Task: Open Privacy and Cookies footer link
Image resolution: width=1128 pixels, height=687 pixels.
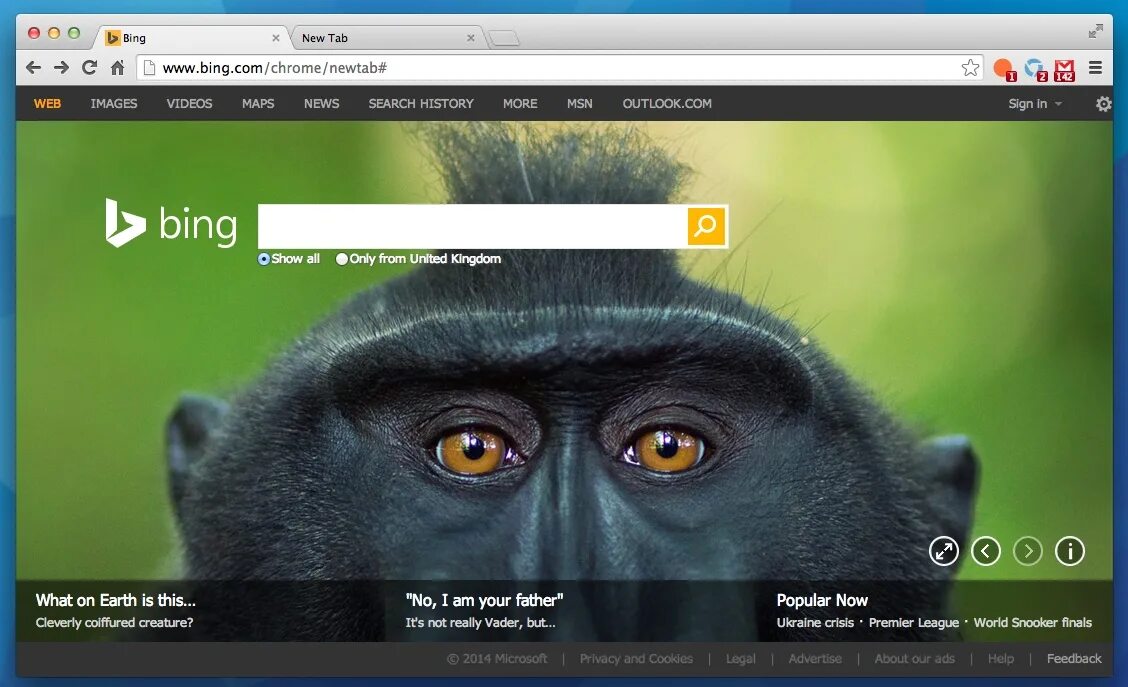Action: (636, 659)
